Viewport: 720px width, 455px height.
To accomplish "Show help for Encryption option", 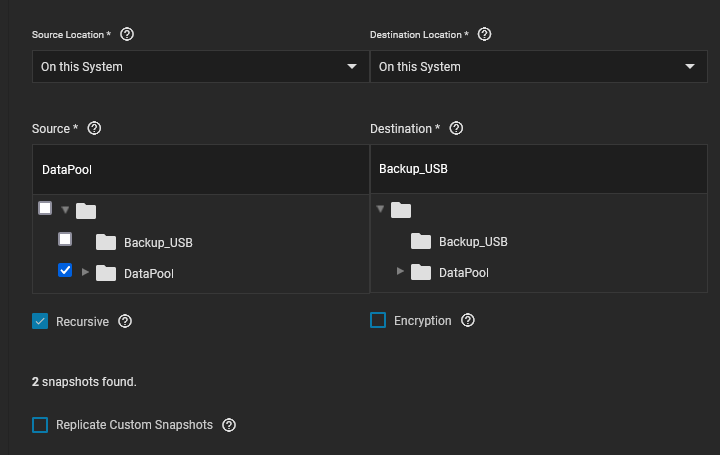I will (x=467, y=321).
